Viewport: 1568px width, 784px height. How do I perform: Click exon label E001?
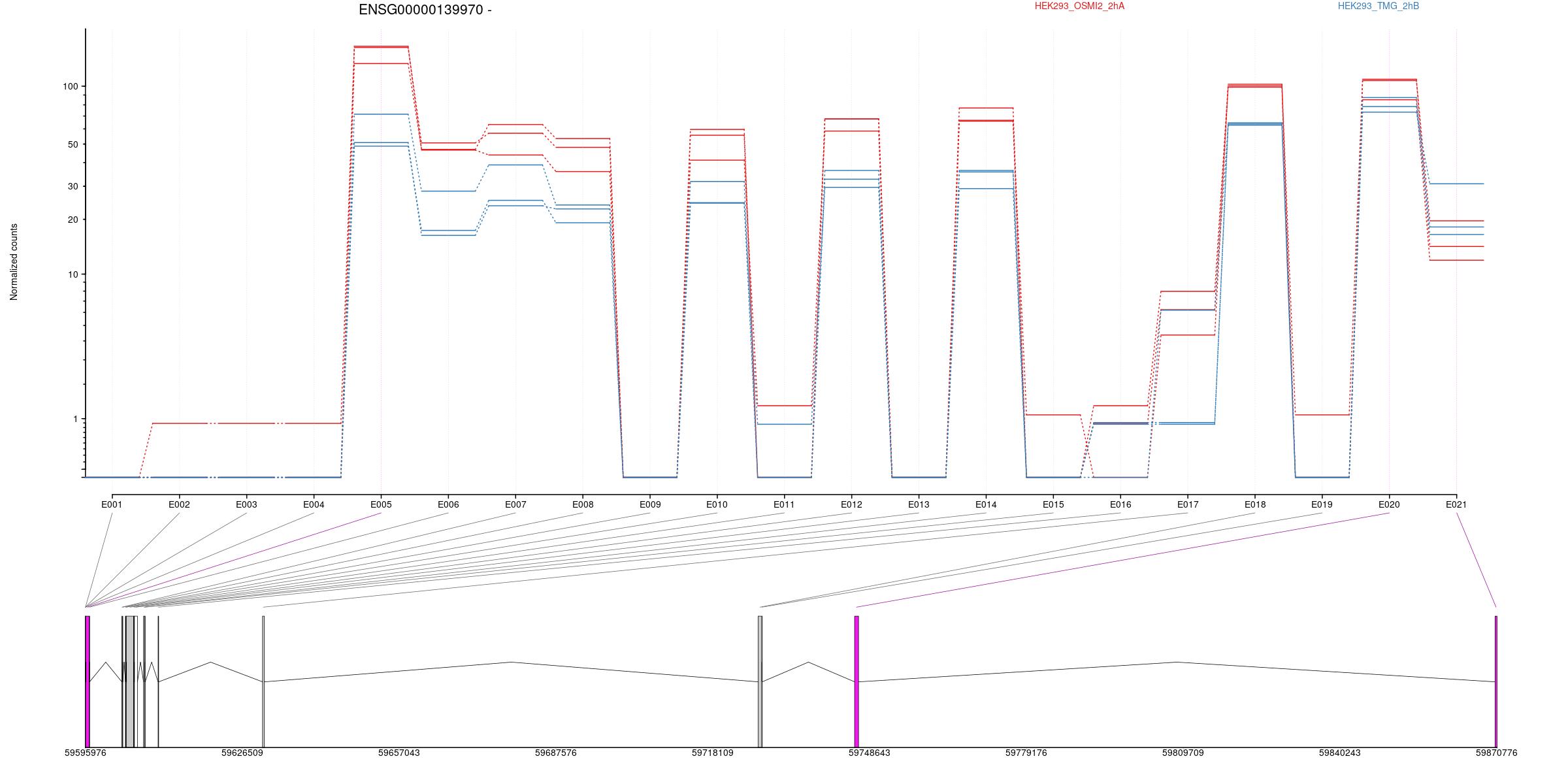(x=112, y=504)
